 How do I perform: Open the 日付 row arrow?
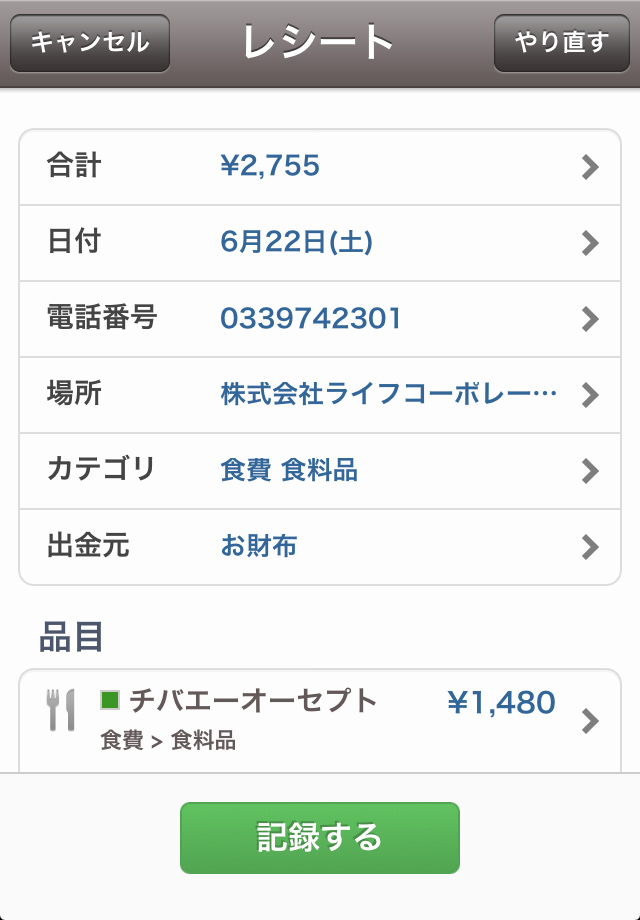[590, 243]
